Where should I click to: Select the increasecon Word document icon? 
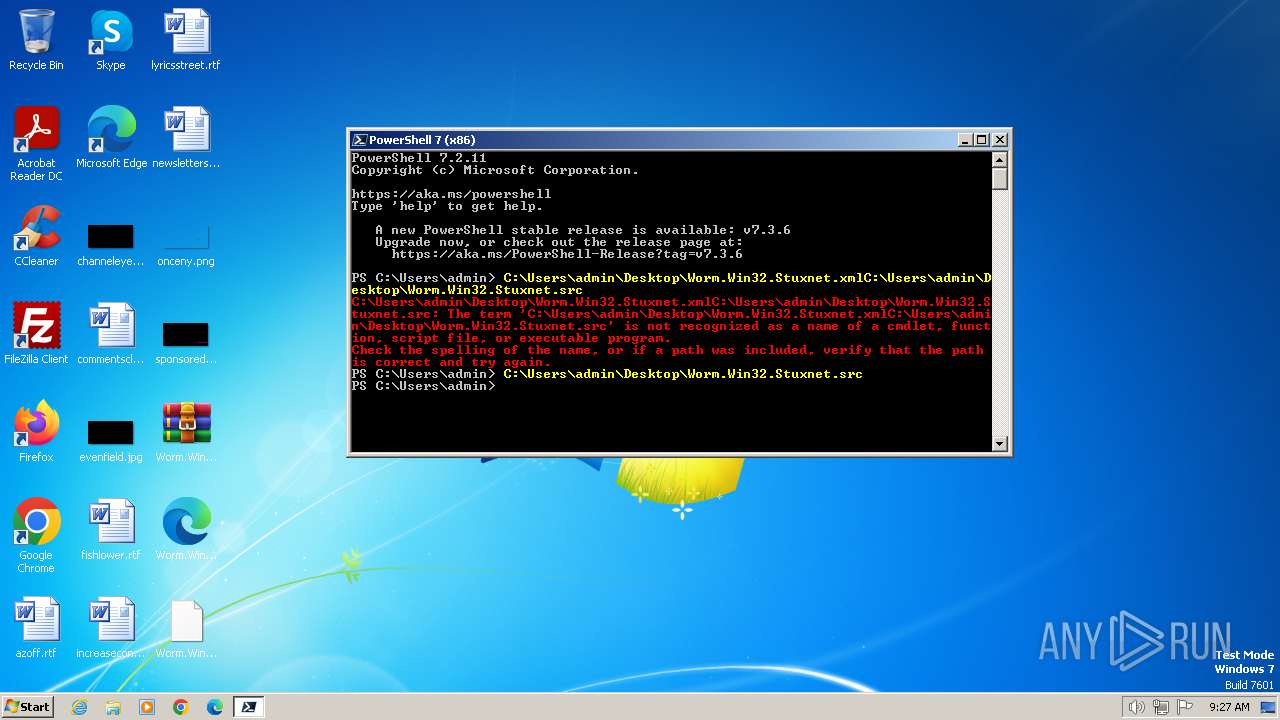pos(111,628)
